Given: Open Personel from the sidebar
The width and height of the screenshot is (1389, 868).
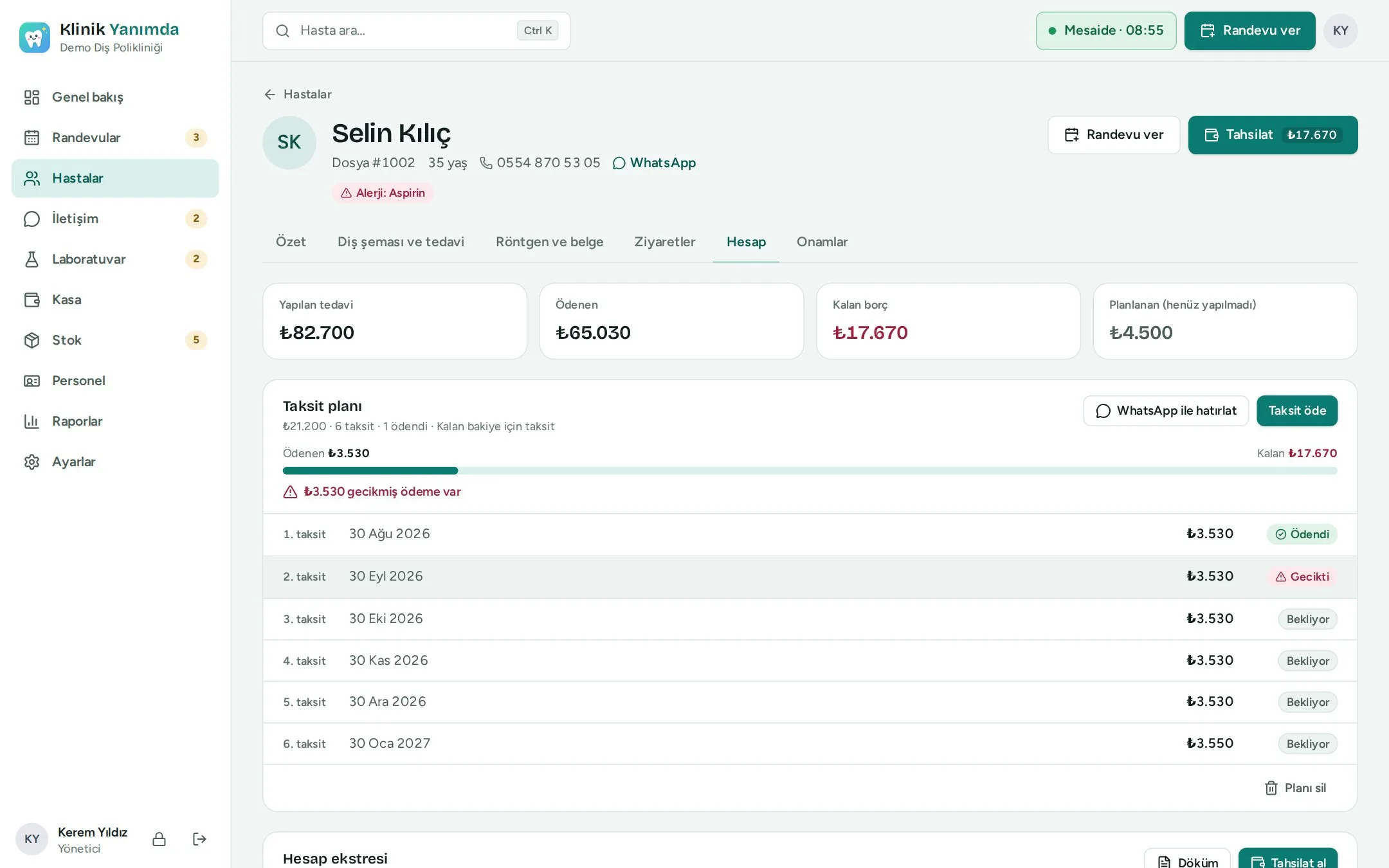Looking at the screenshot, I should point(115,381).
